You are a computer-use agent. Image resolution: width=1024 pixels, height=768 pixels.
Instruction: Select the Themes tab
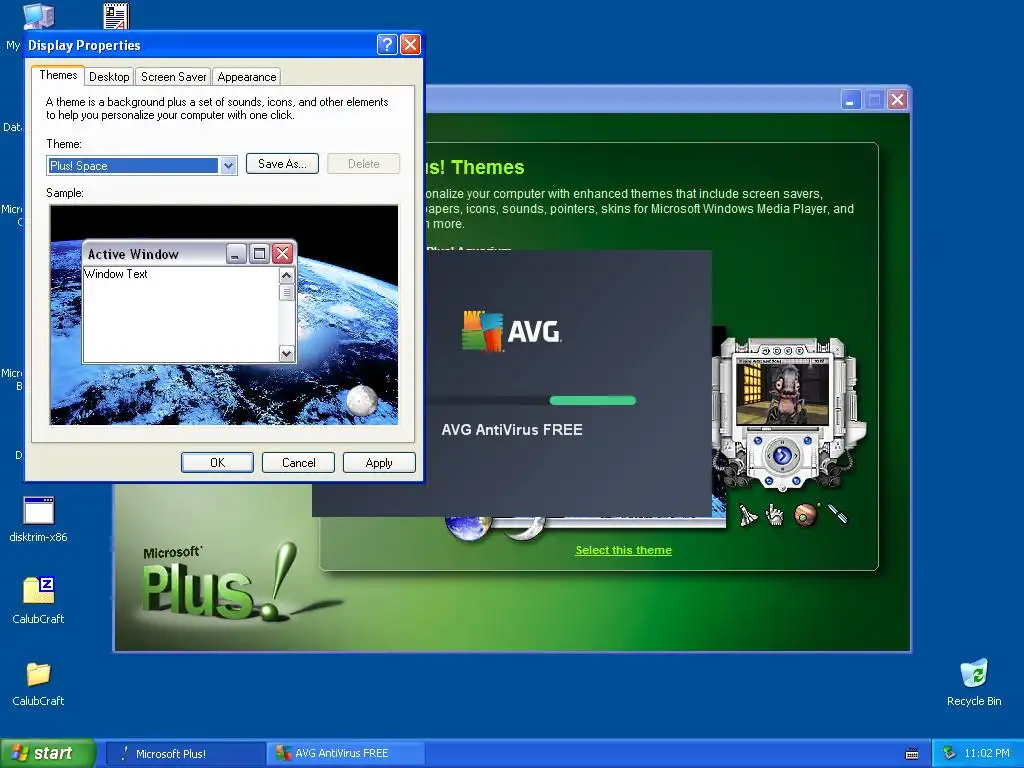(58, 75)
